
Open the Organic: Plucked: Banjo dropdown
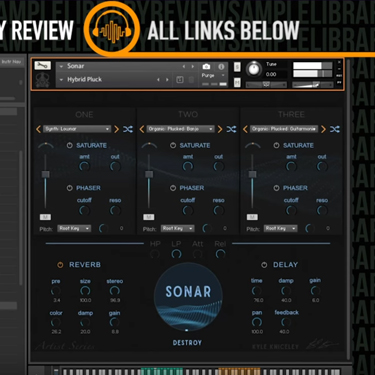point(181,129)
